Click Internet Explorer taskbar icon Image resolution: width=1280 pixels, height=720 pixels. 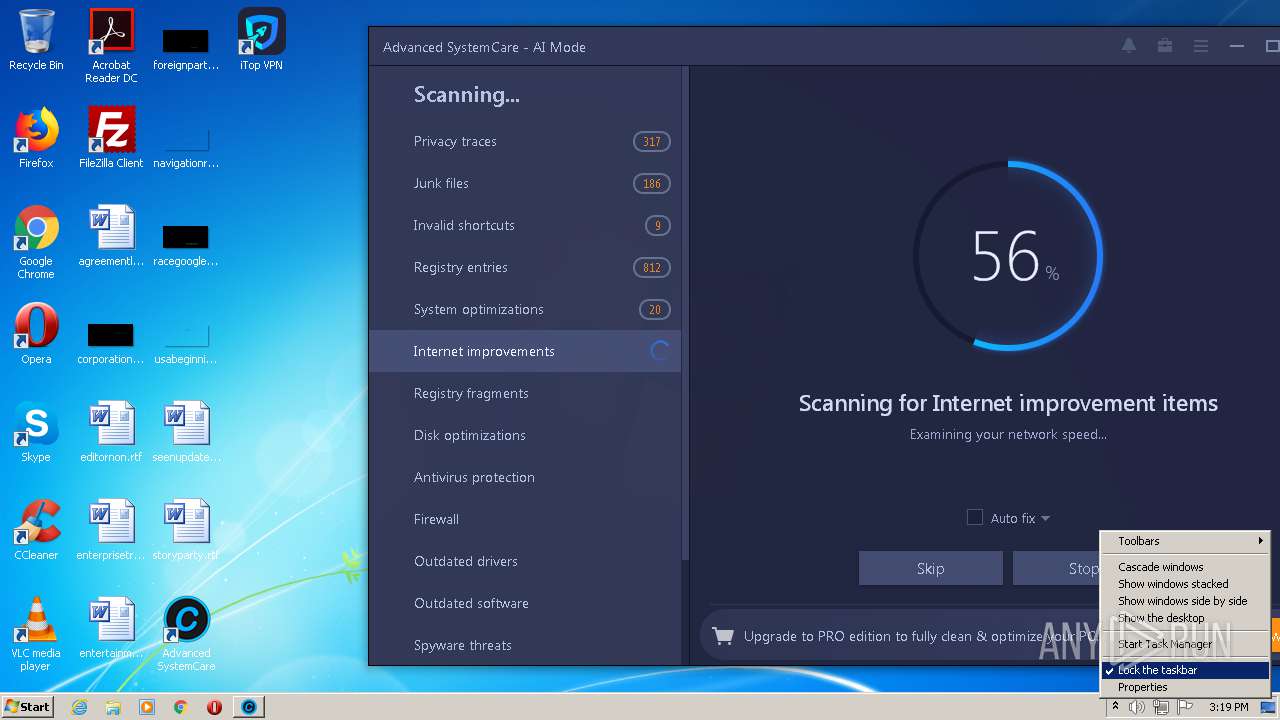click(x=79, y=707)
